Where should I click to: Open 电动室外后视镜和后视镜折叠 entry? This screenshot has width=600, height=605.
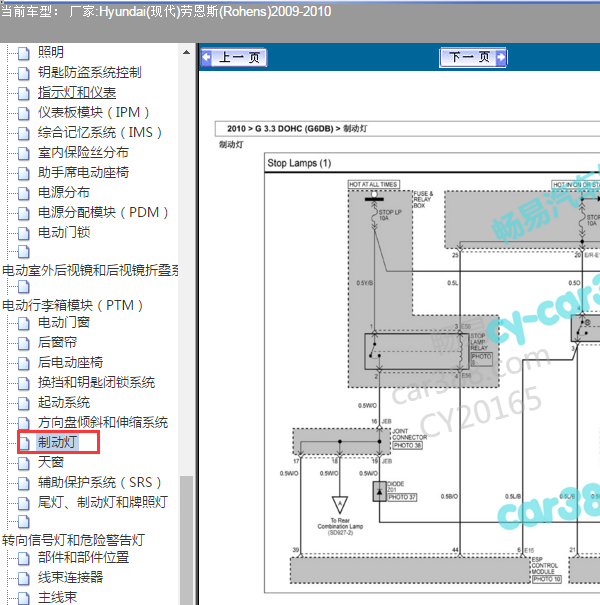[90, 270]
